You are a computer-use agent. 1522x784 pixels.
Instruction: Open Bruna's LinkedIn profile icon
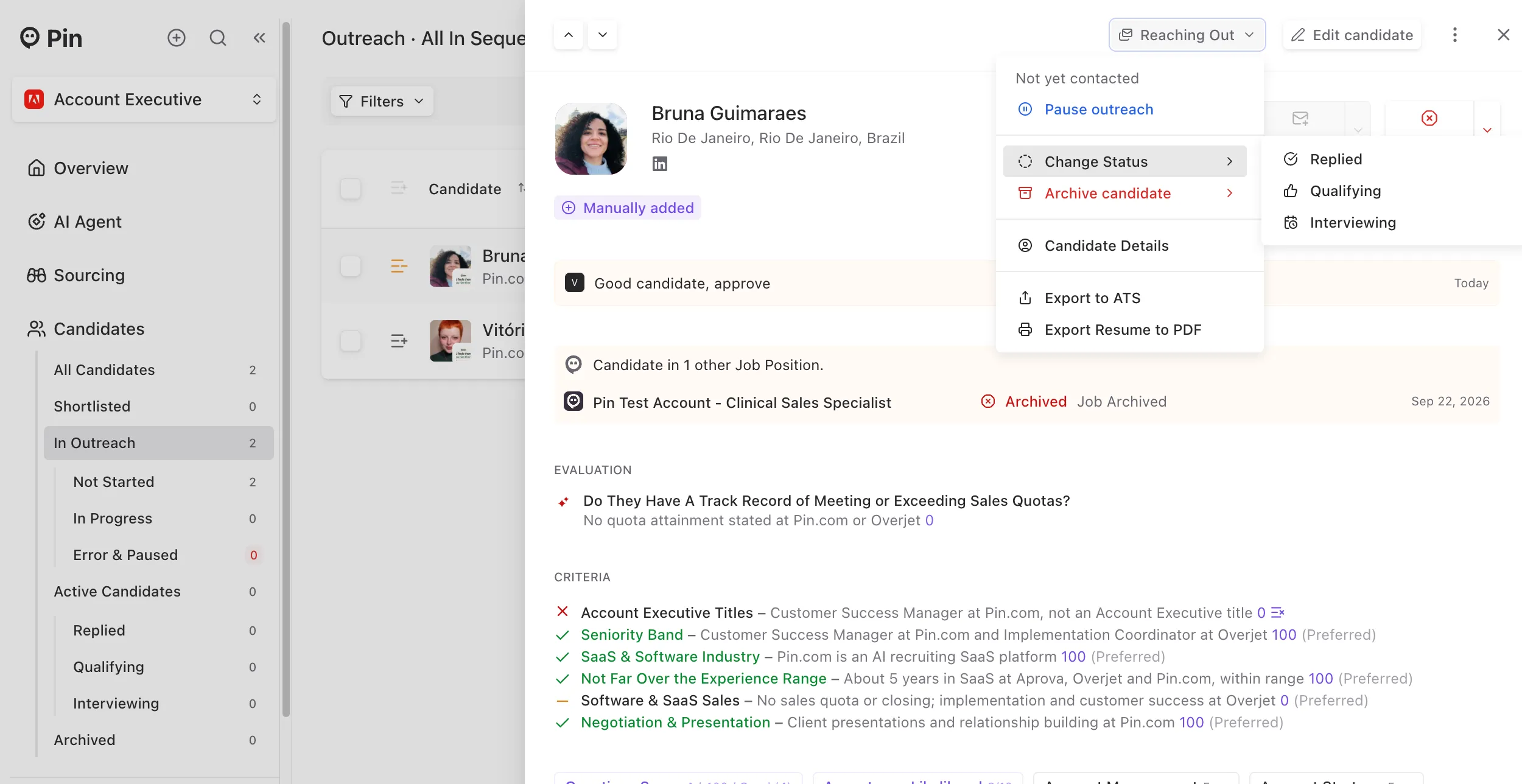point(660,164)
